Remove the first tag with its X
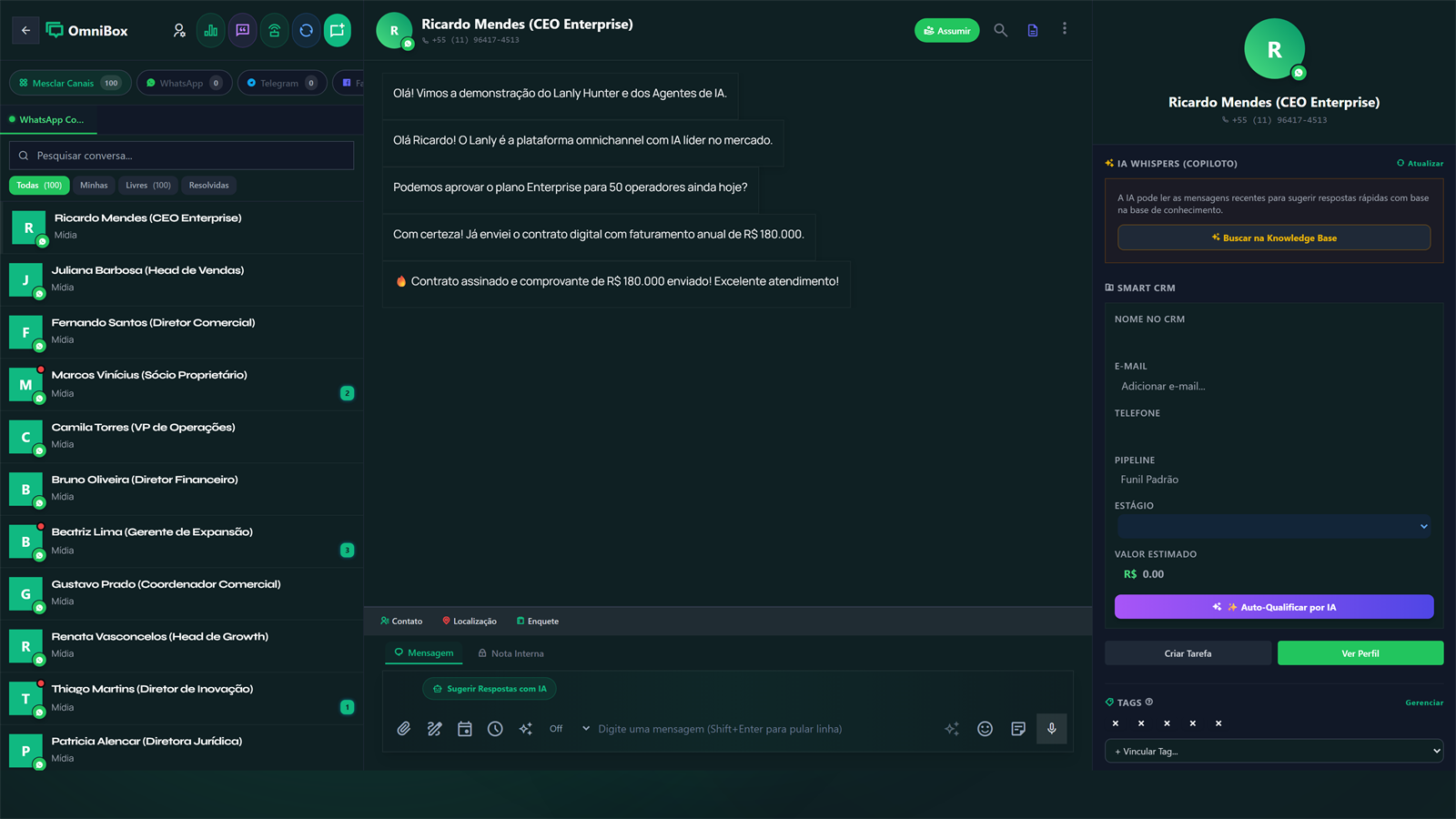 [1116, 723]
